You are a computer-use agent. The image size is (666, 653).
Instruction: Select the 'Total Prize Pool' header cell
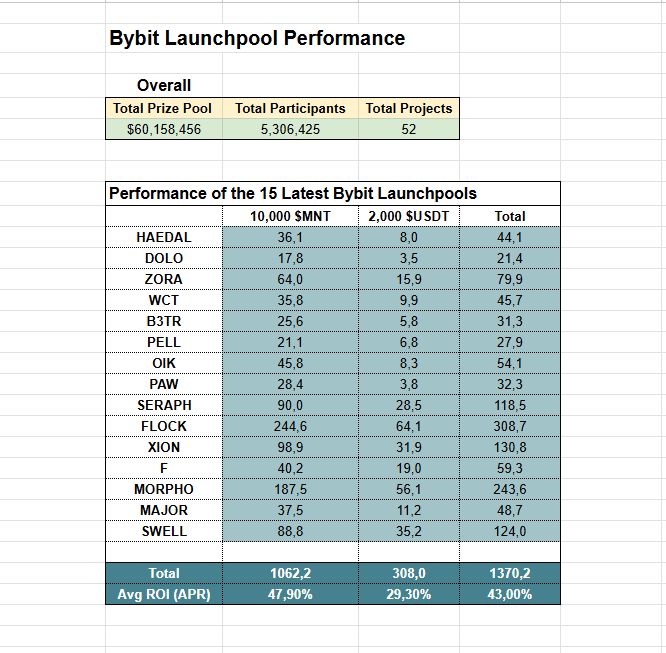click(x=164, y=108)
